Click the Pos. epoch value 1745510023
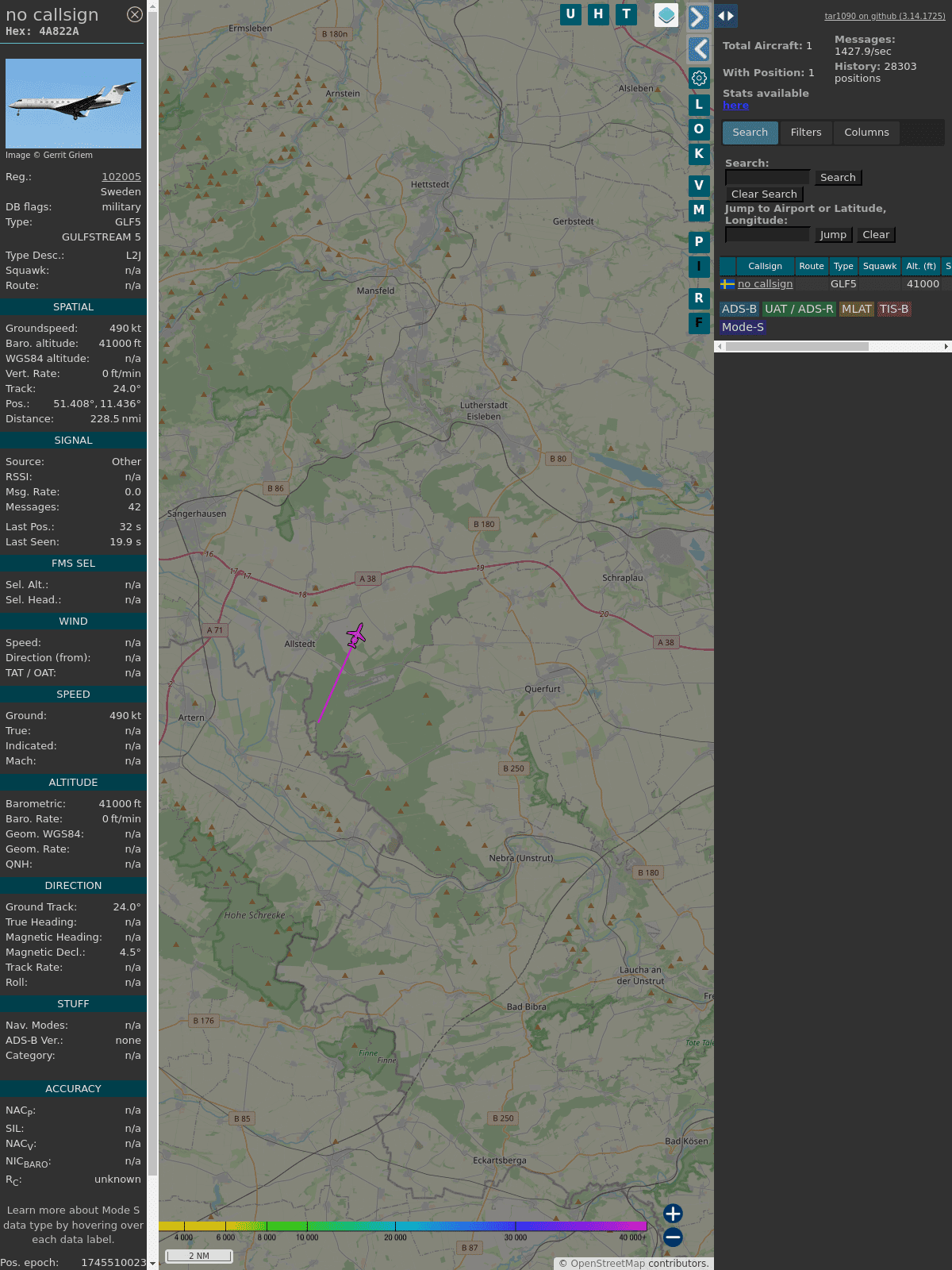This screenshot has width=952, height=1270. coord(112,1263)
